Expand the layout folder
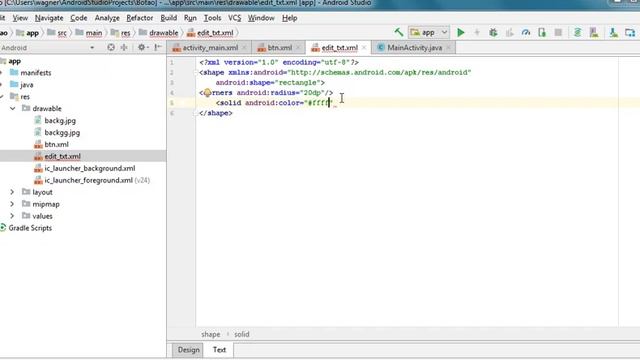The image size is (640, 360). 12,192
